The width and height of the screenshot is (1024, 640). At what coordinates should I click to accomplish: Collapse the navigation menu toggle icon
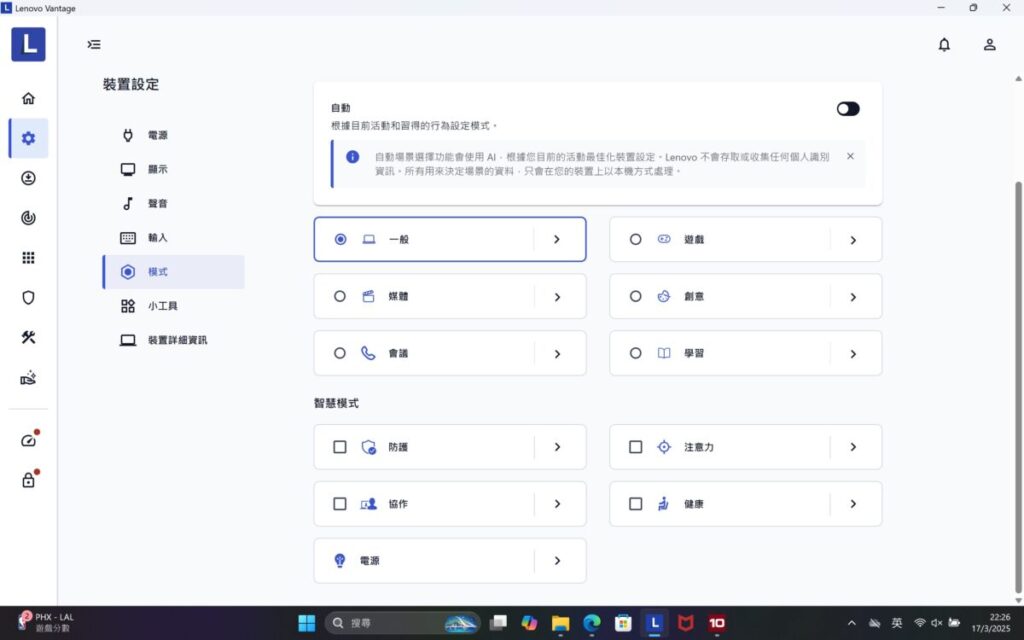(x=94, y=44)
